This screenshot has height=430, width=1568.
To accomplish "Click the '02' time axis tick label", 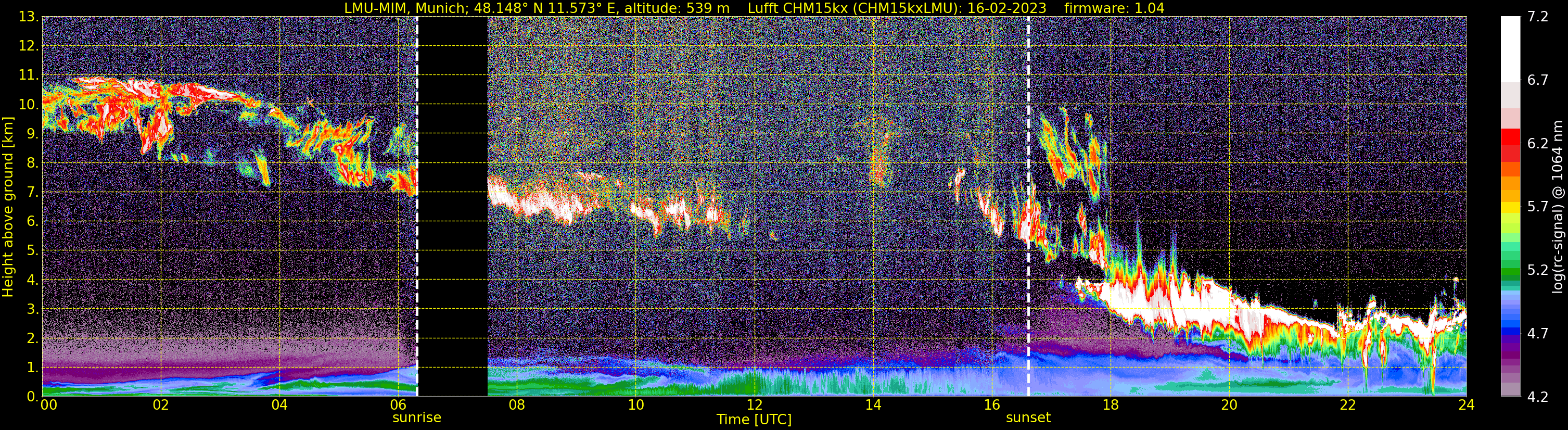I will (161, 406).
